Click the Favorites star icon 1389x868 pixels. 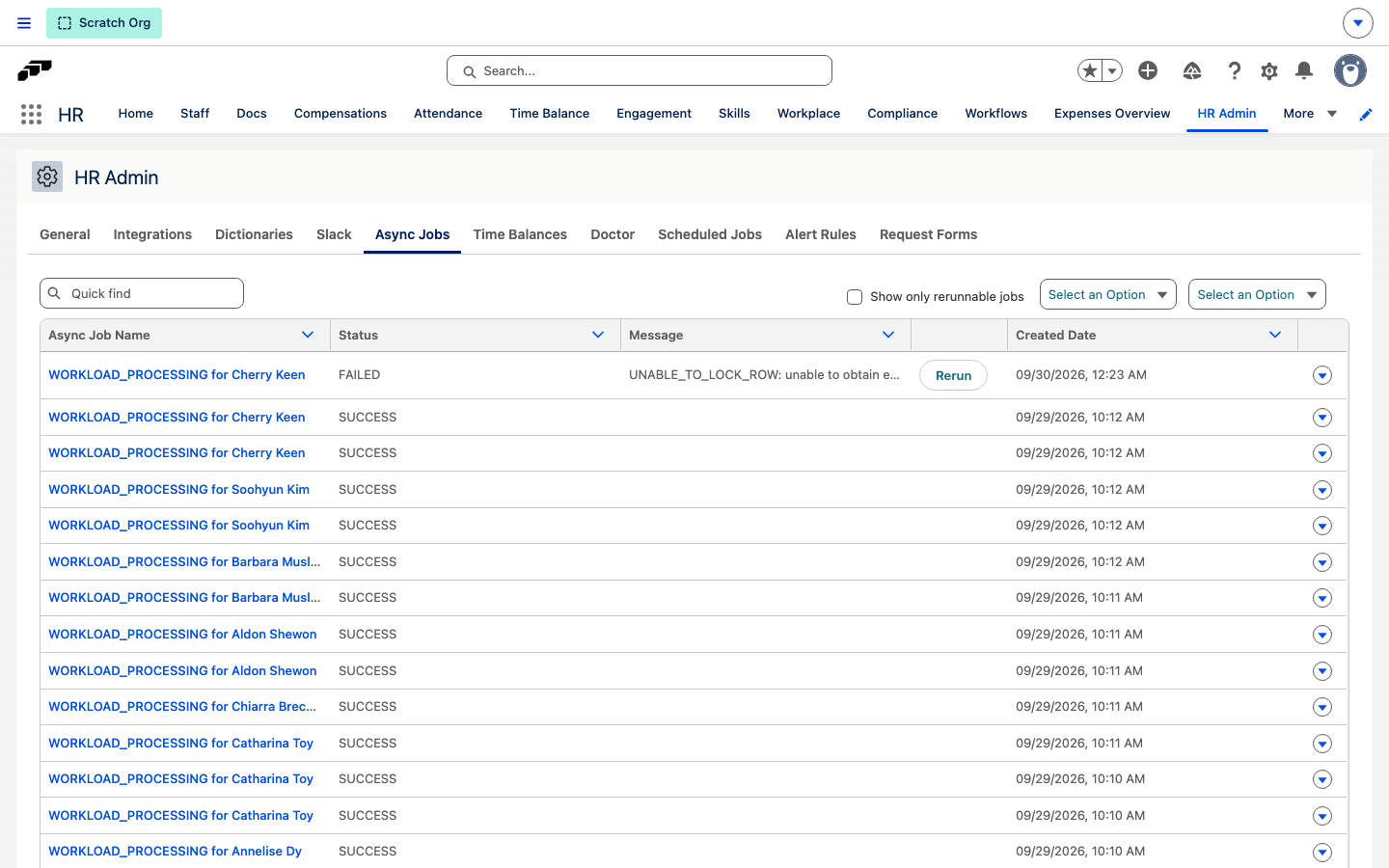click(x=1090, y=70)
